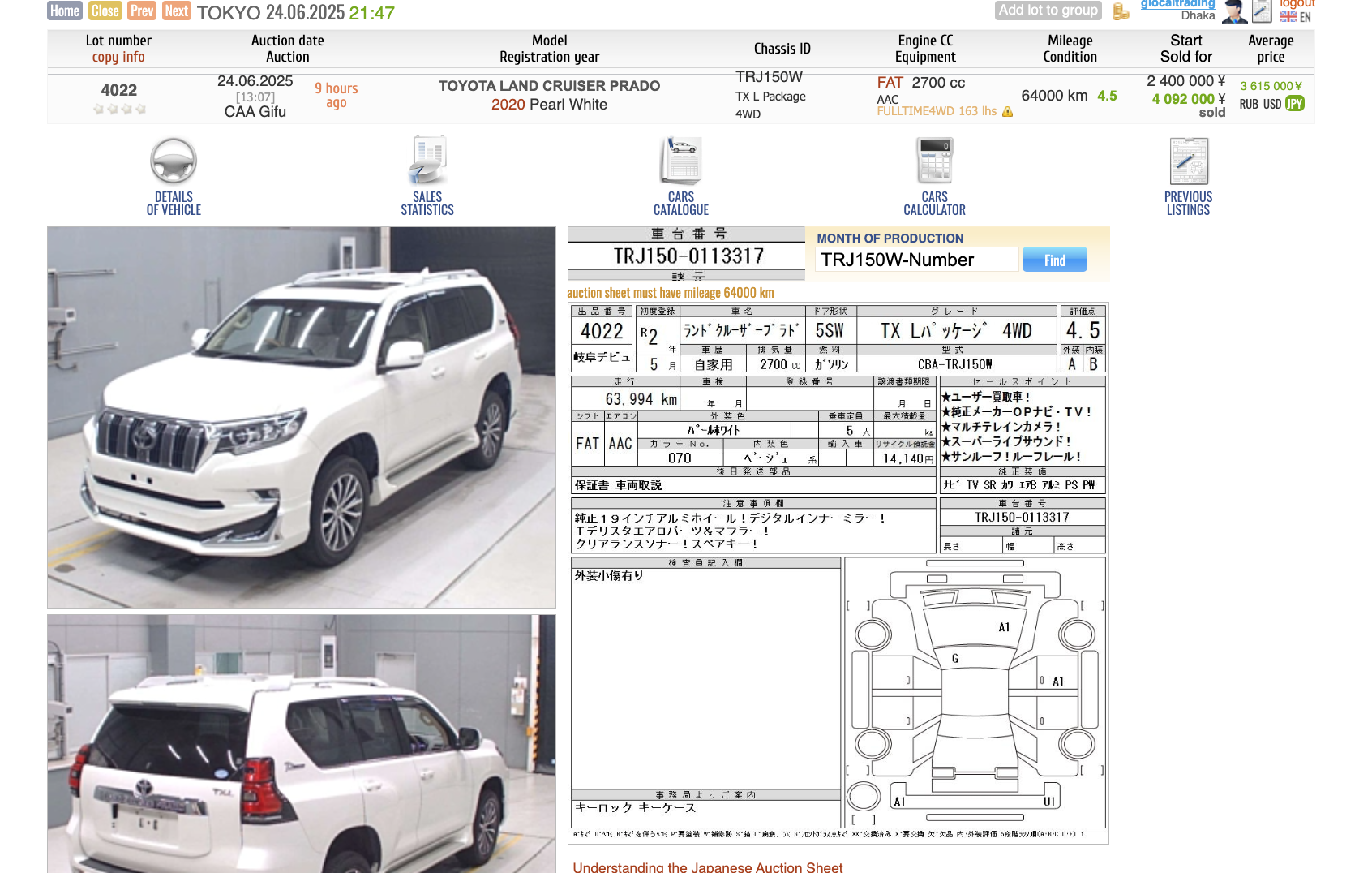Viewport: 1372px width, 873px height.
Task: Click the UK flag language icon
Action: tap(1288, 16)
